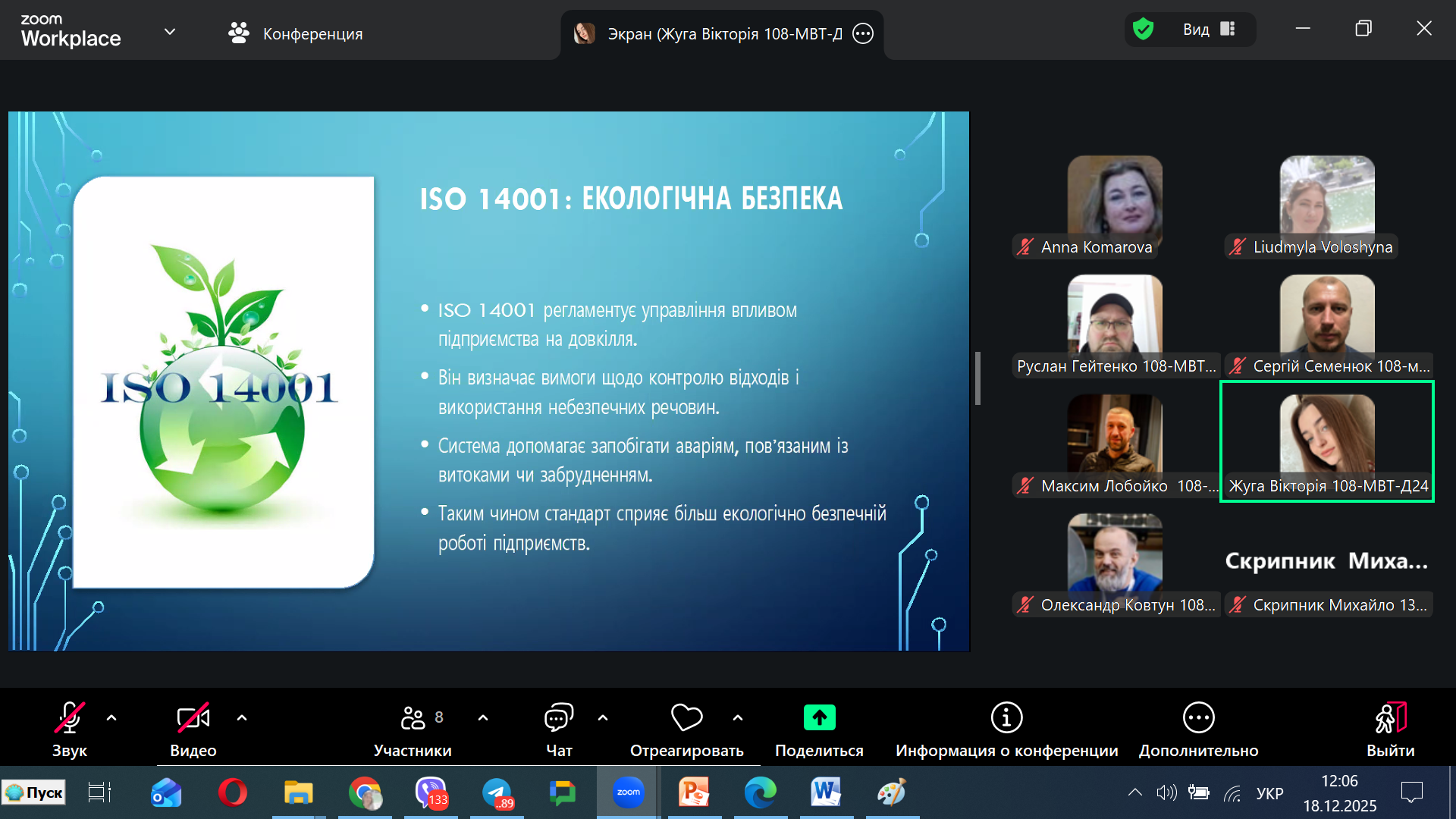Open screen share options ellipsis
This screenshot has width=1456, height=819.
tap(863, 33)
